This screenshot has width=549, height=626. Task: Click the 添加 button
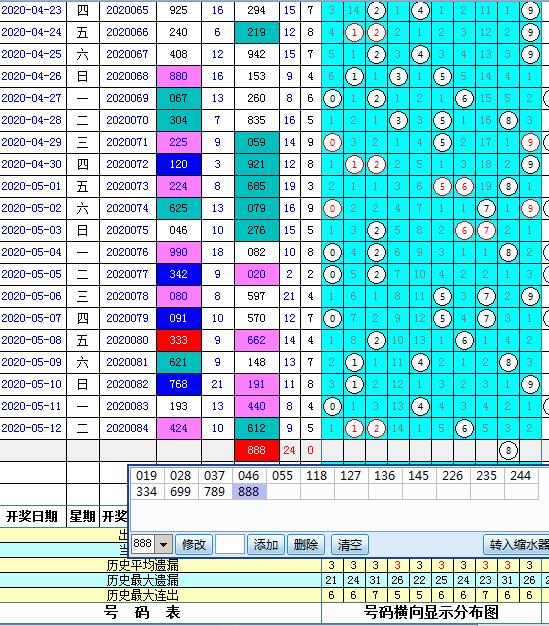pos(266,544)
